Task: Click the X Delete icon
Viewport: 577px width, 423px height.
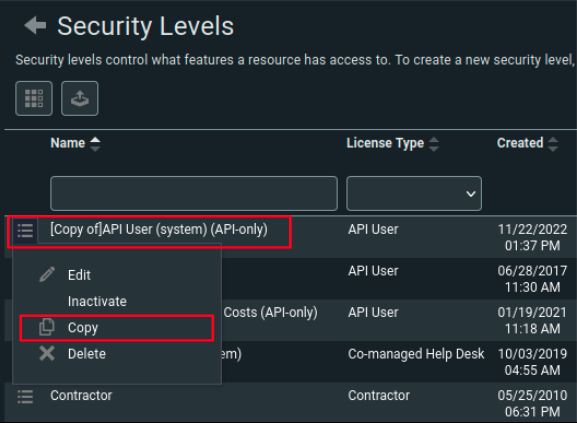Action: point(47,353)
